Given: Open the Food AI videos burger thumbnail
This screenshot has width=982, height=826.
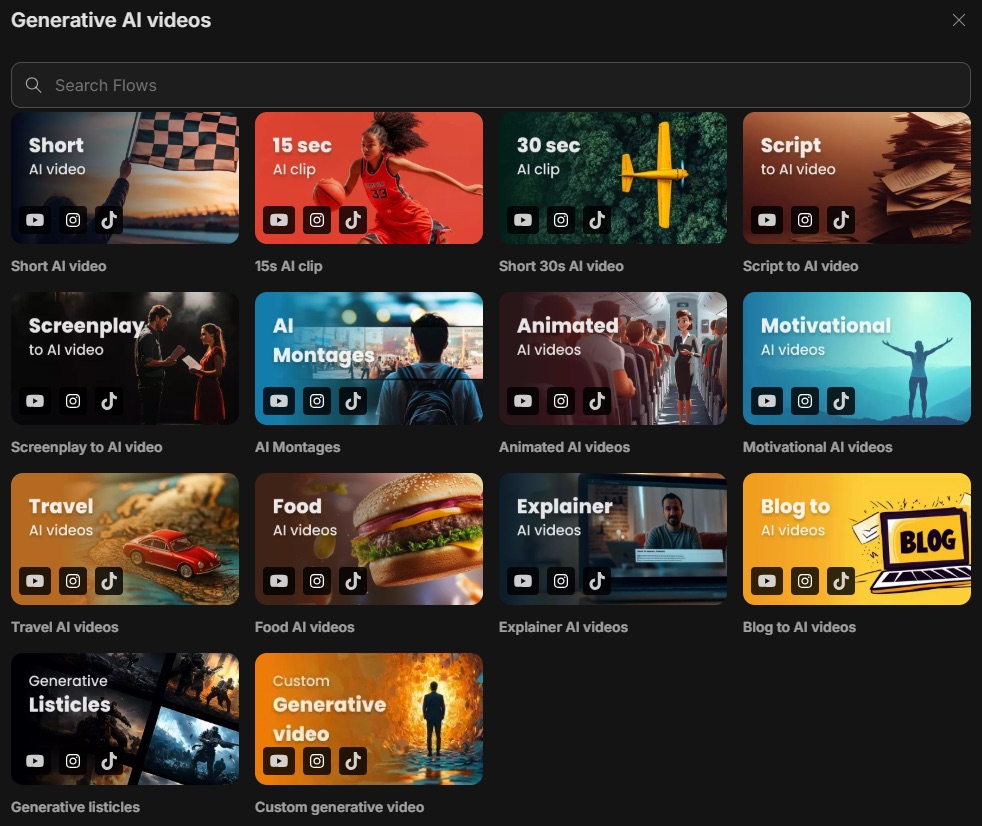Looking at the screenshot, I should 369,539.
